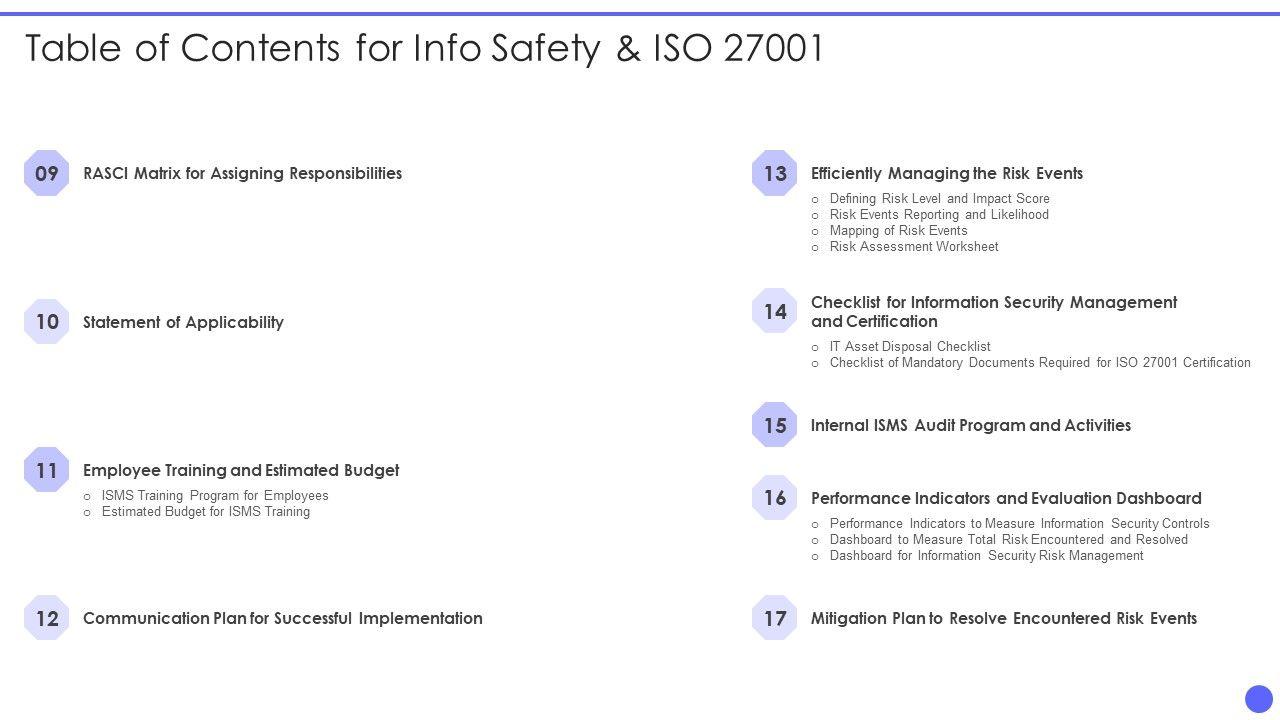The image size is (1280, 720).
Task: Click the number 15 octagon badge
Action: [x=775, y=425]
